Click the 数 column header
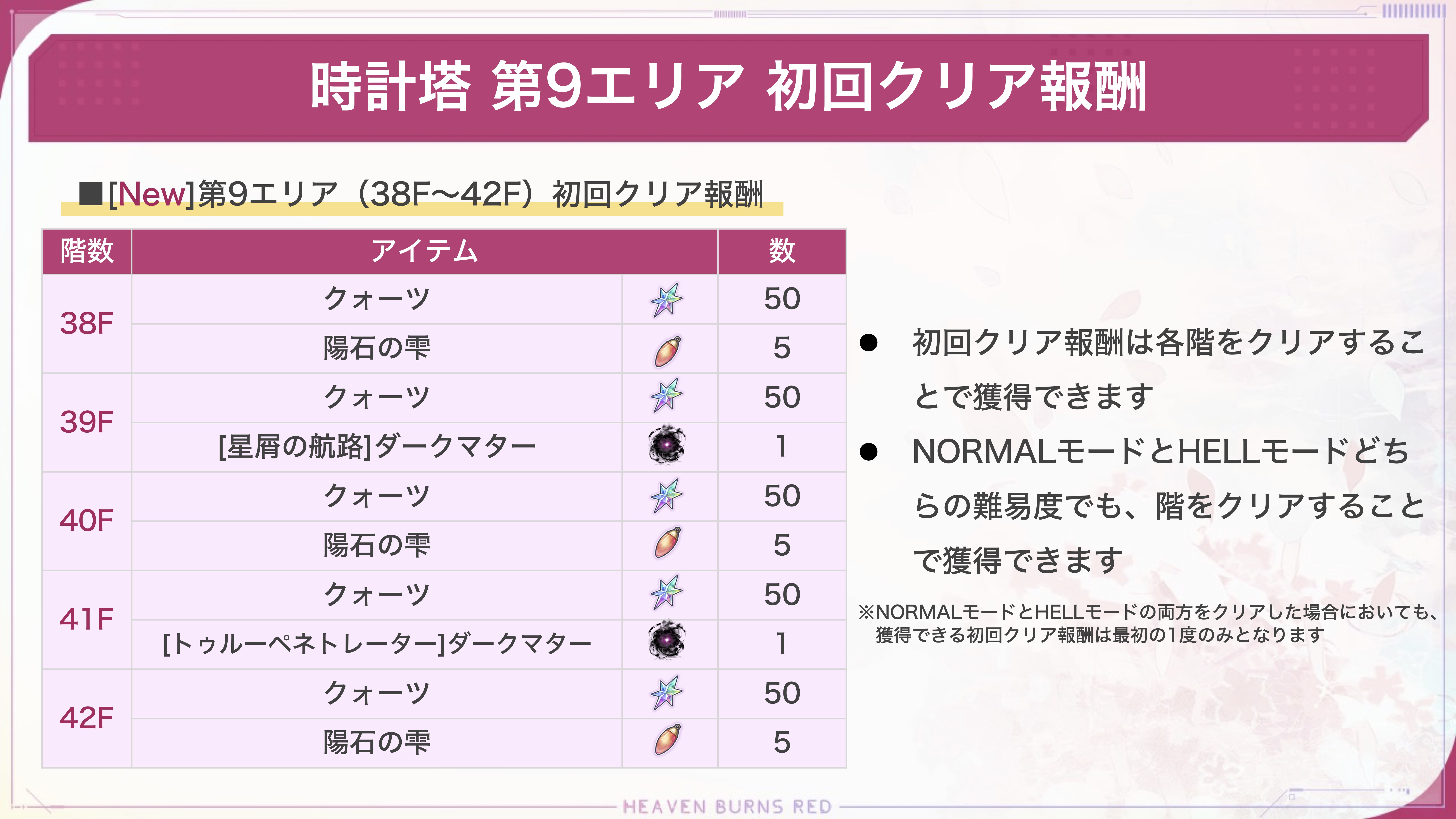Image resolution: width=1456 pixels, height=819 pixels. [x=782, y=251]
